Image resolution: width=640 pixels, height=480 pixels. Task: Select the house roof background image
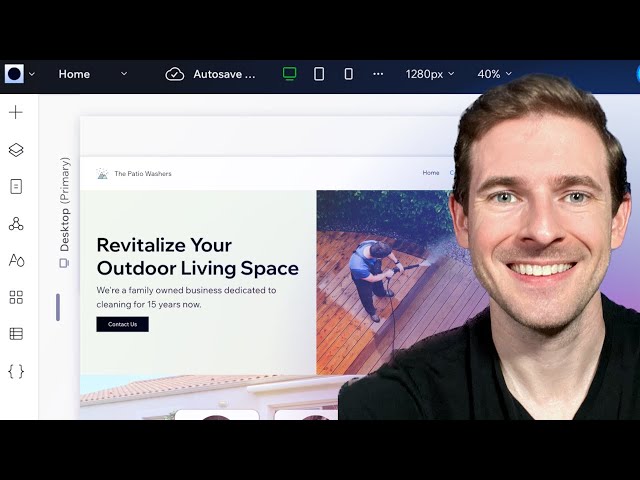[x=209, y=397]
